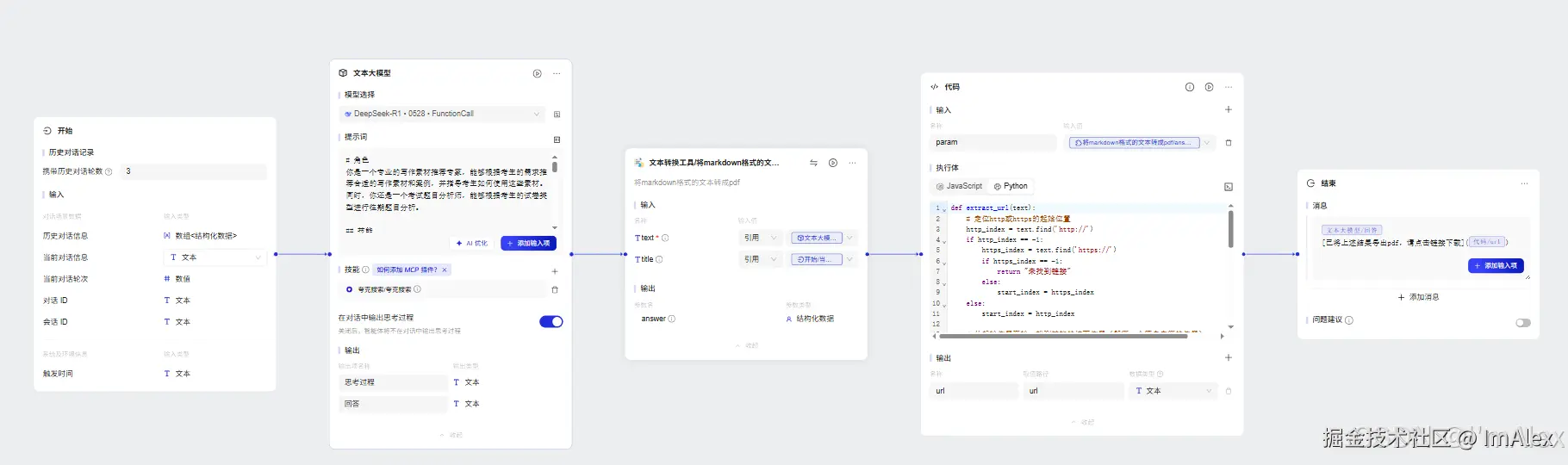The image size is (1568, 465).
Task: Click 添加输入项 in 文本大模型 prompt
Action: pyautogui.click(x=528, y=244)
